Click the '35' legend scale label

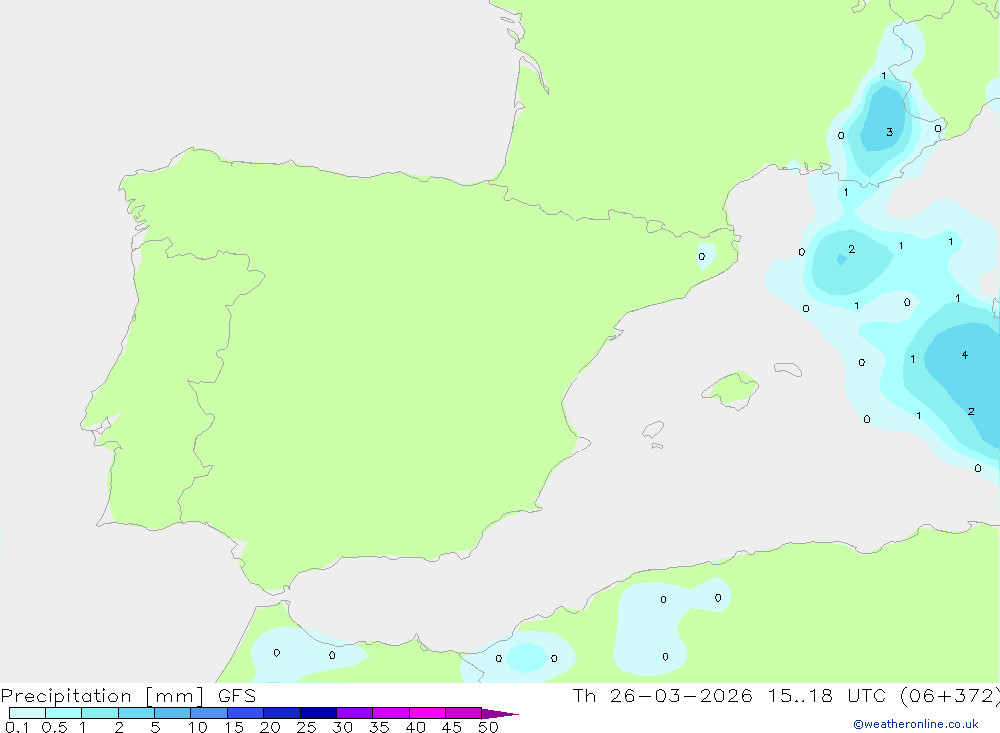point(379,727)
